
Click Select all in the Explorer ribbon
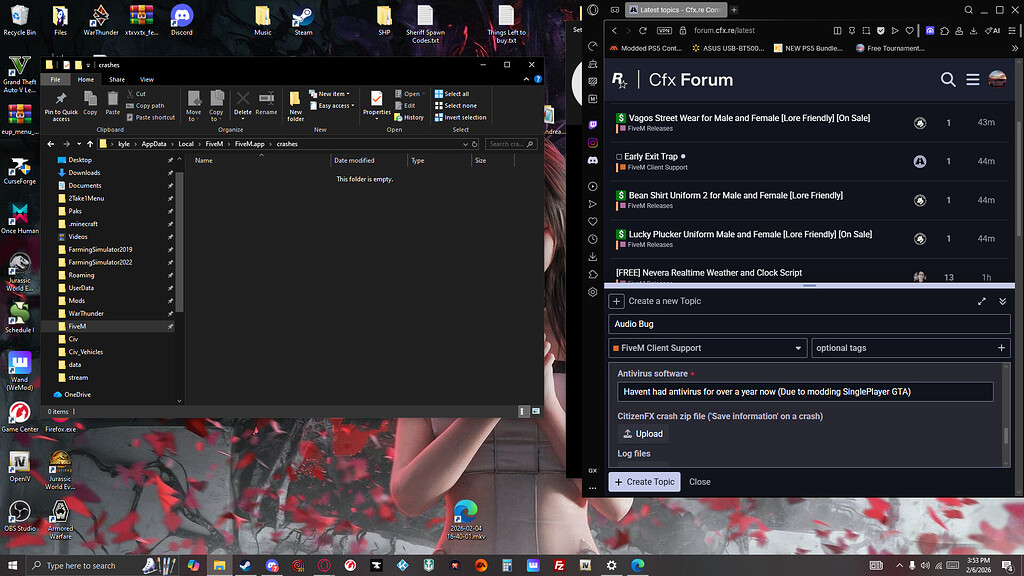[x=451, y=94]
